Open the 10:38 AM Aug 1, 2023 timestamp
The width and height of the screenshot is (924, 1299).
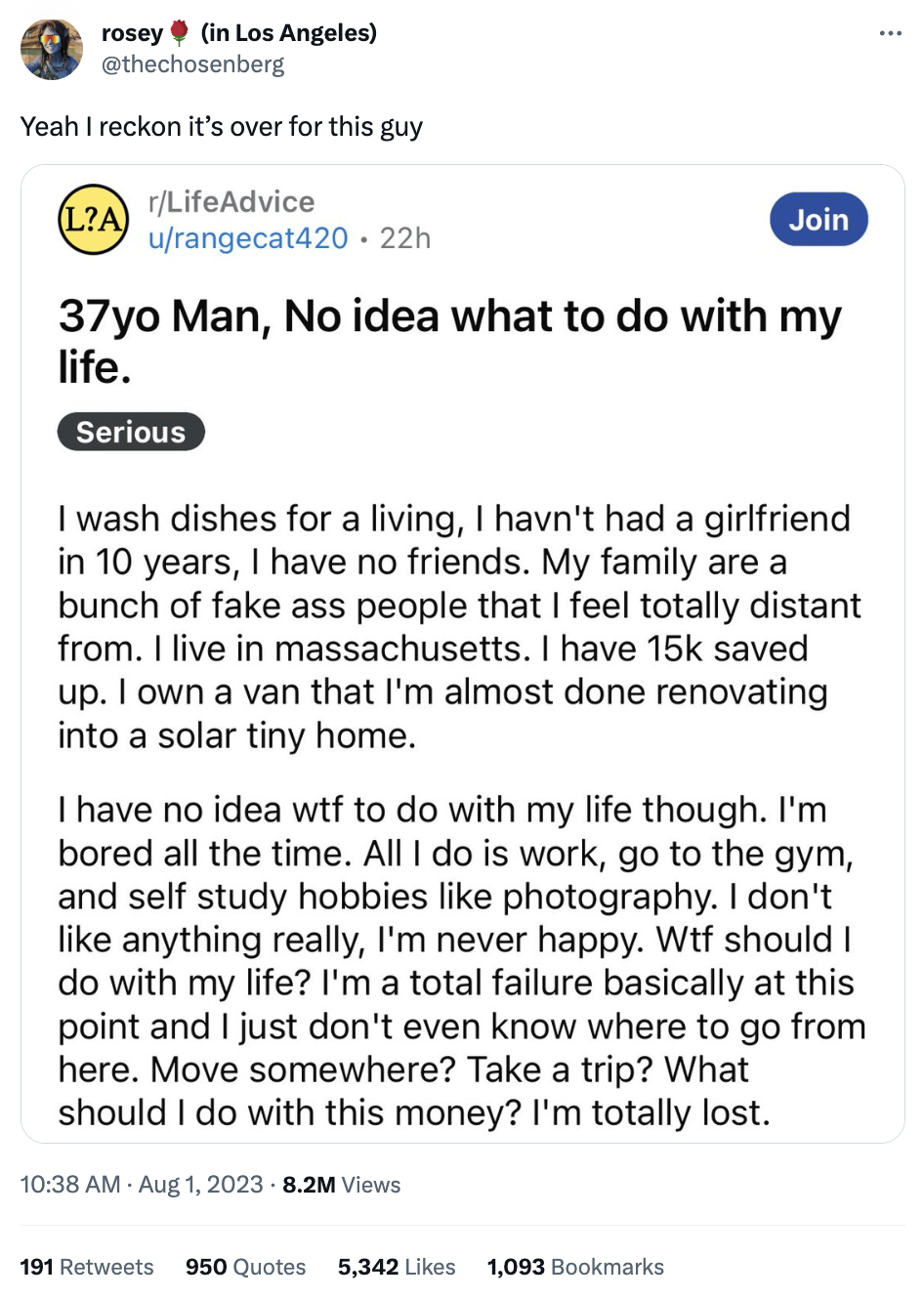click(x=142, y=1185)
